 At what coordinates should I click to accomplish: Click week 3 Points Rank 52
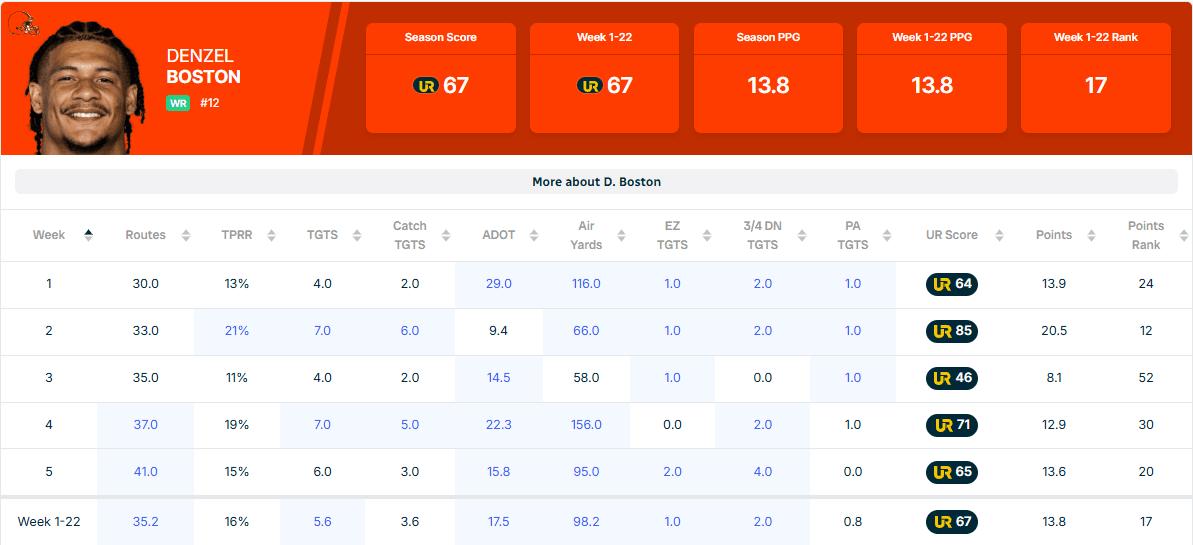[1146, 378]
